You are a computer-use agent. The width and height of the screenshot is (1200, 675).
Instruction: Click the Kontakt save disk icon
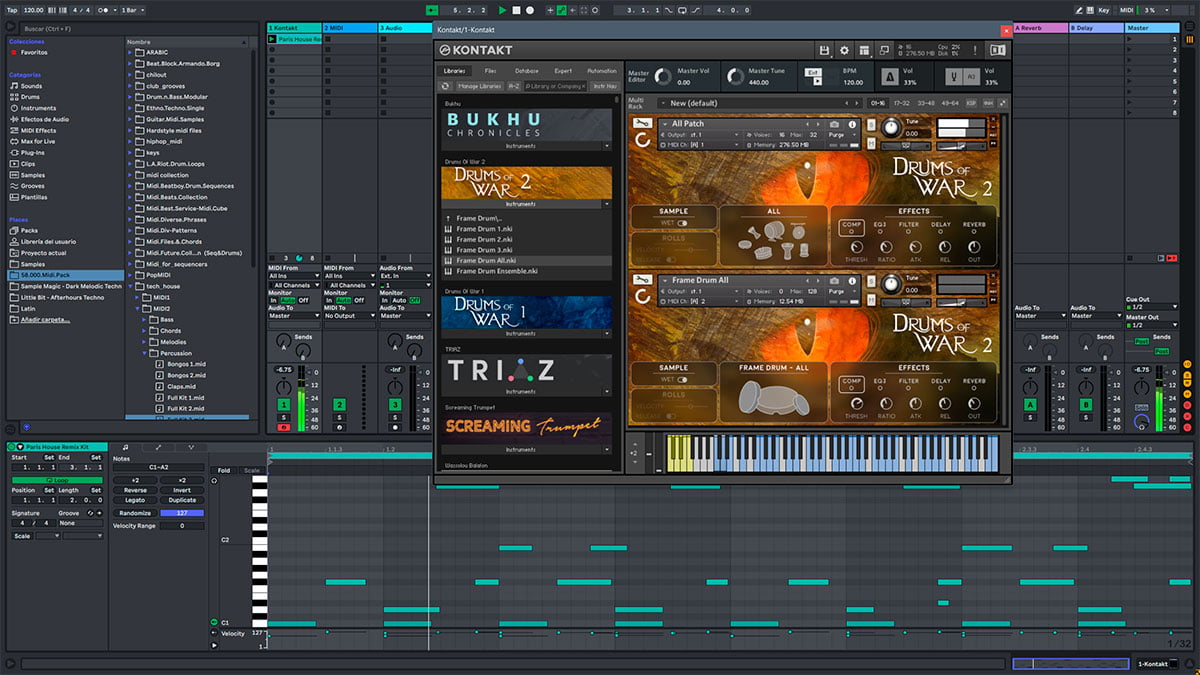click(x=824, y=50)
